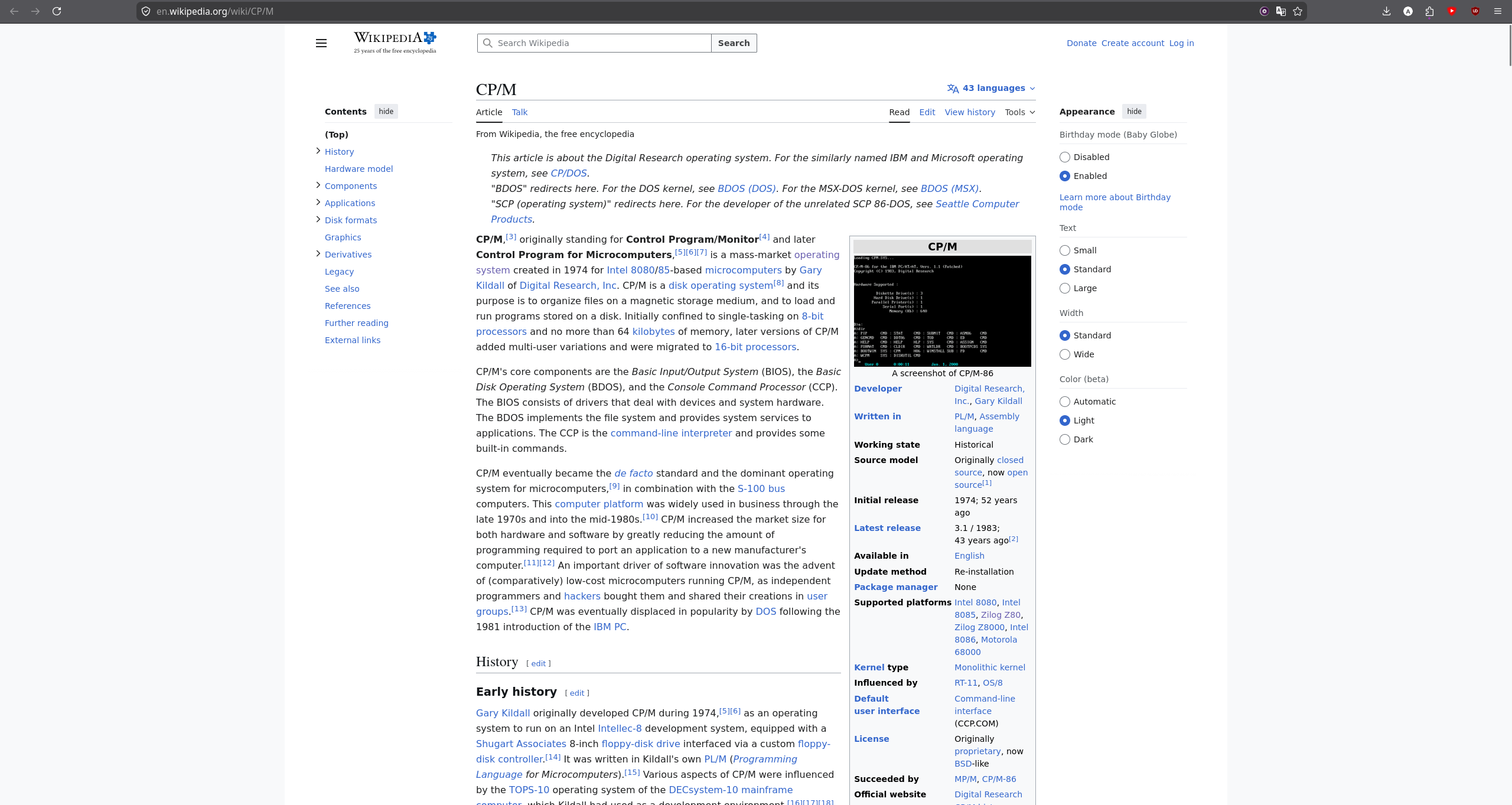This screenshot has width=1512, height=805.
Task: Bookmark this page with the star icon
Action: (1298, 11)
